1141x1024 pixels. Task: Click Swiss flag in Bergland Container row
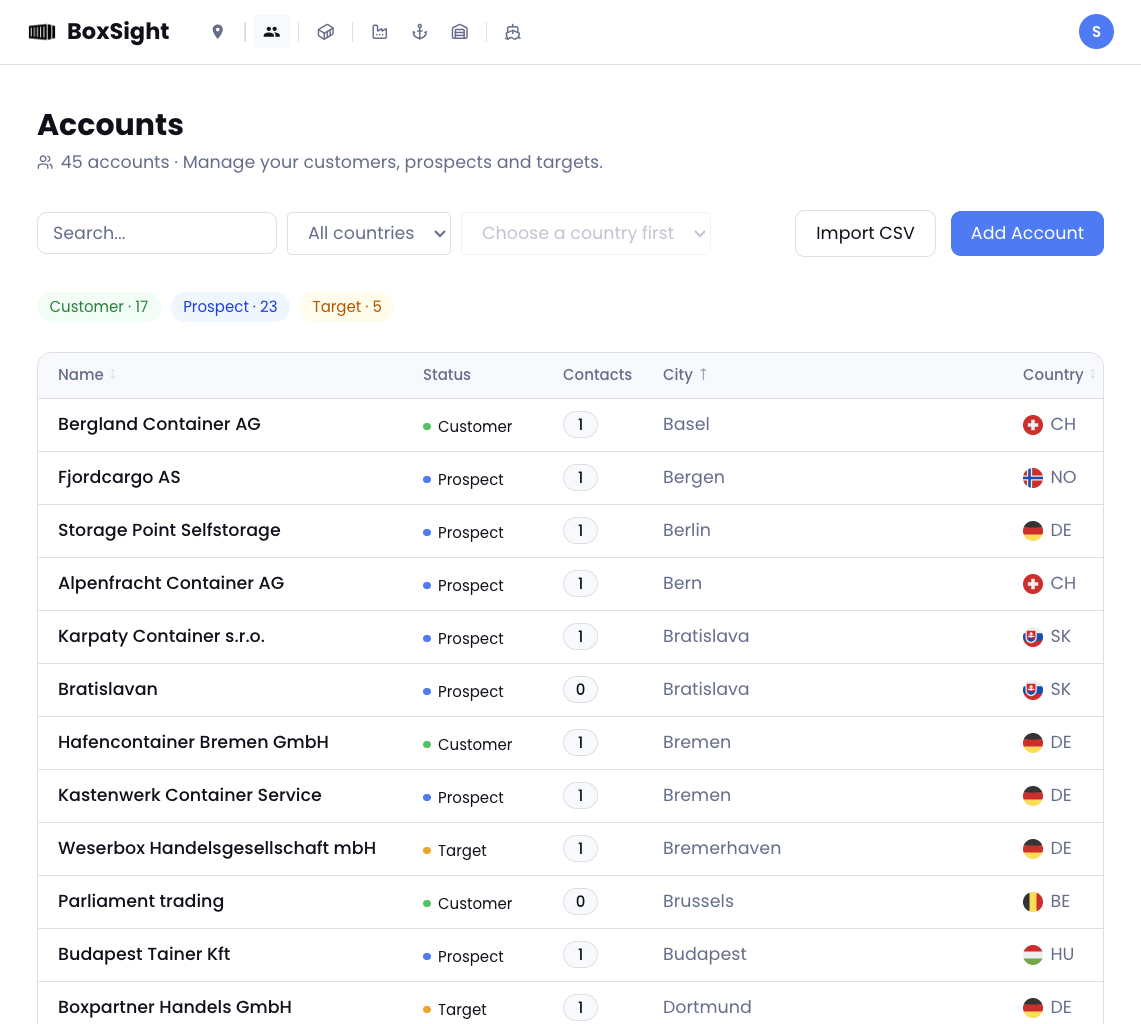click(x=1033, y=425)
